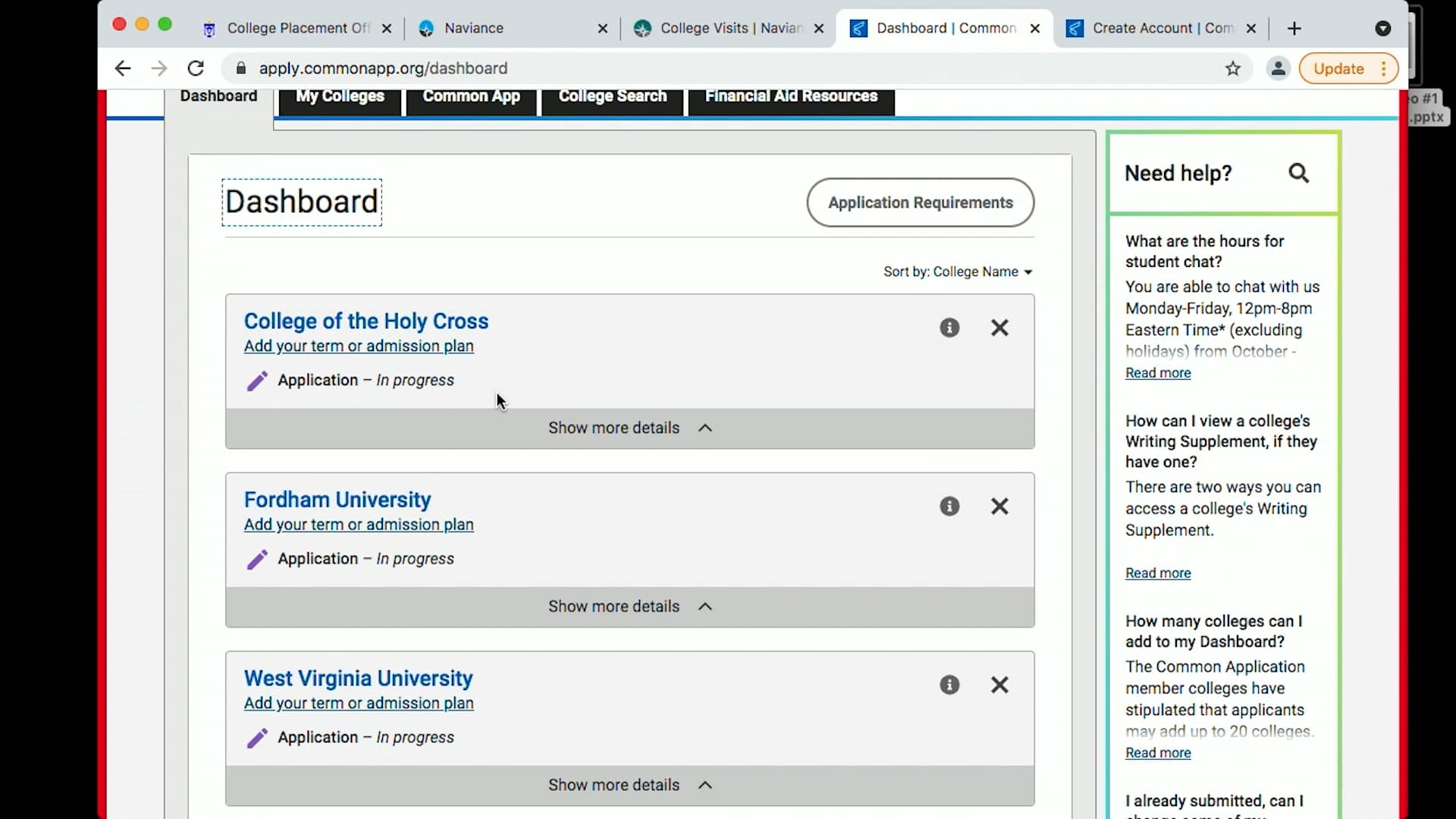This screenshot has width=1456, height=819.
Task: Click info icon for College of the Holy Cross
Action: 949,328
